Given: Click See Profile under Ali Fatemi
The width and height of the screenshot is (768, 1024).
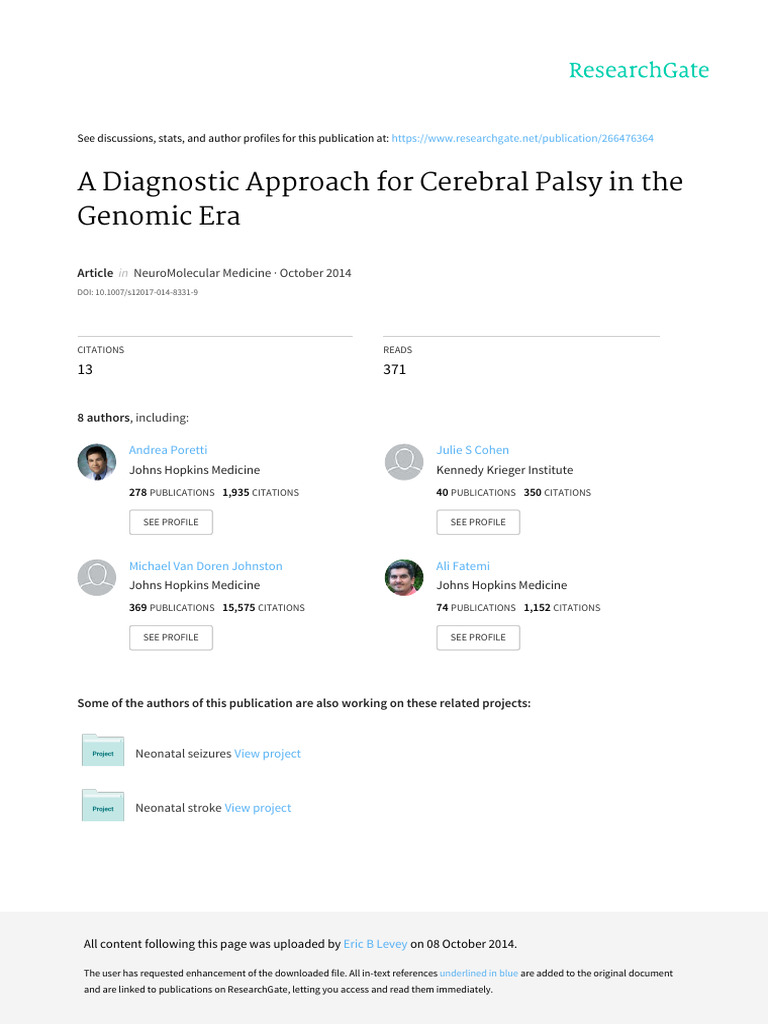Looking at the screenshot, I should coord(478,637).
